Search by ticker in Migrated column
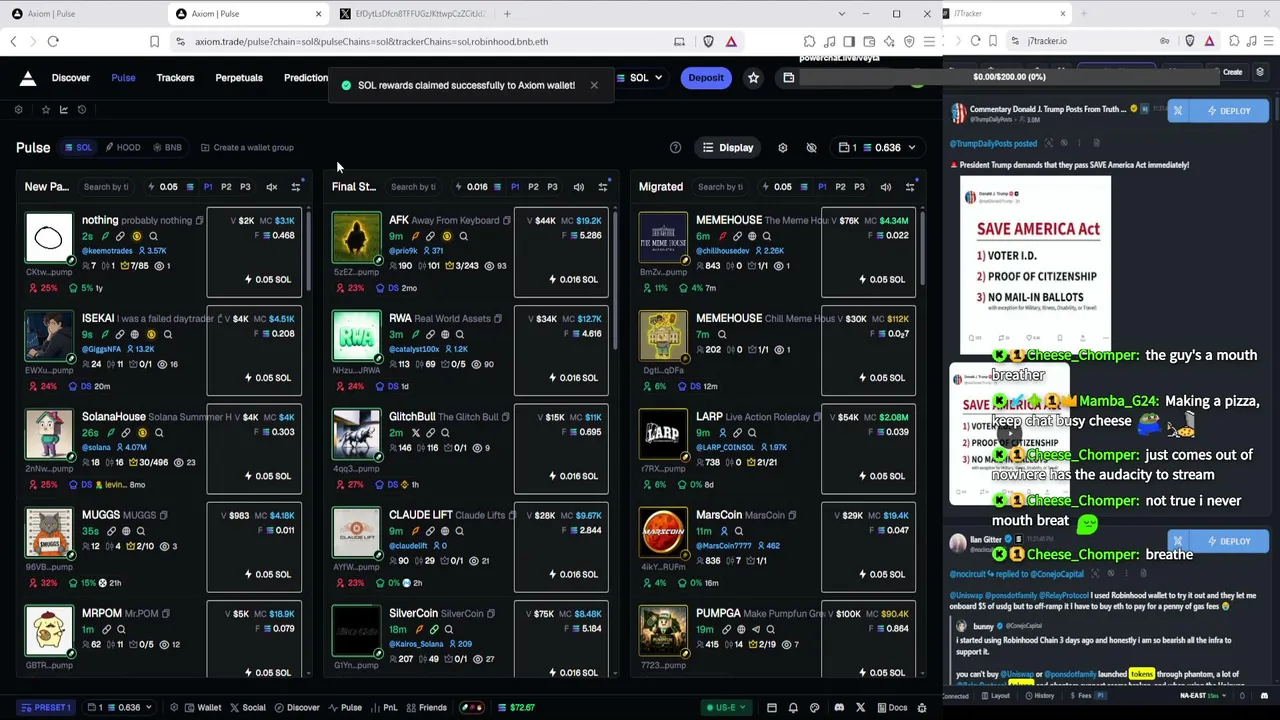 tap(722, 187)
